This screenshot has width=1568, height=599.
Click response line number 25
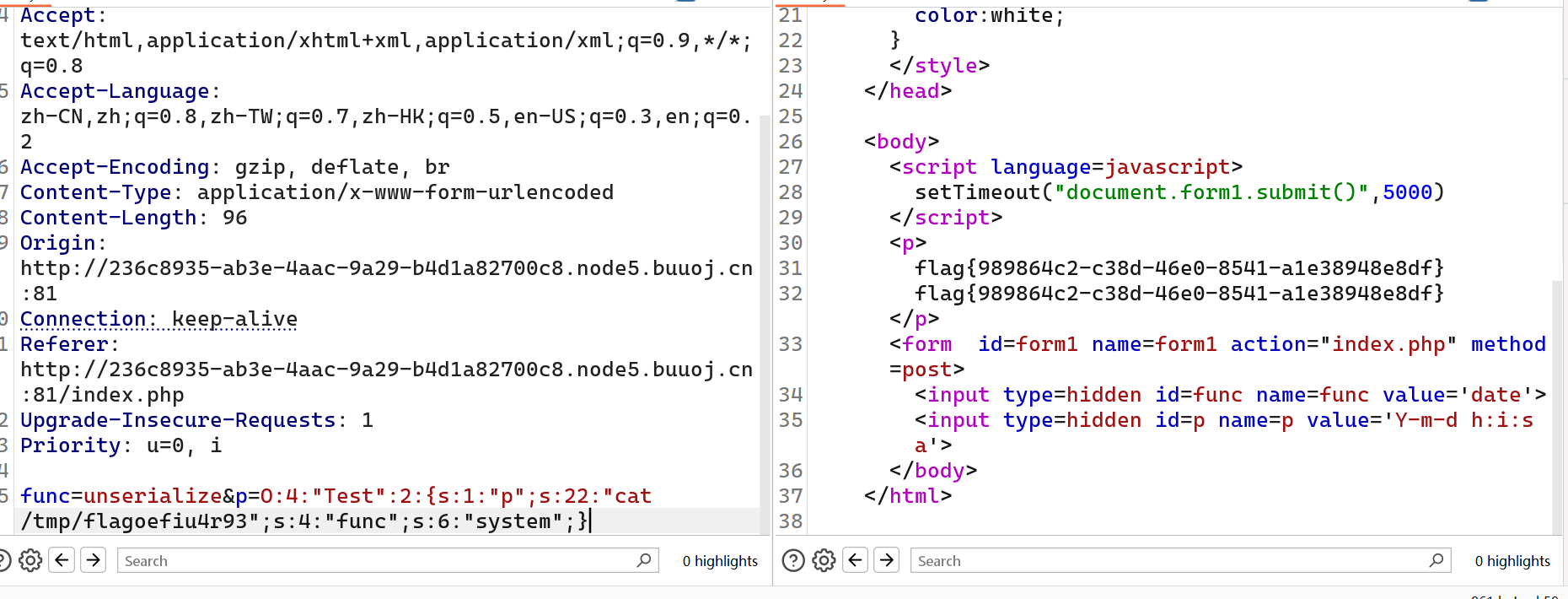(x=791, y=116)
